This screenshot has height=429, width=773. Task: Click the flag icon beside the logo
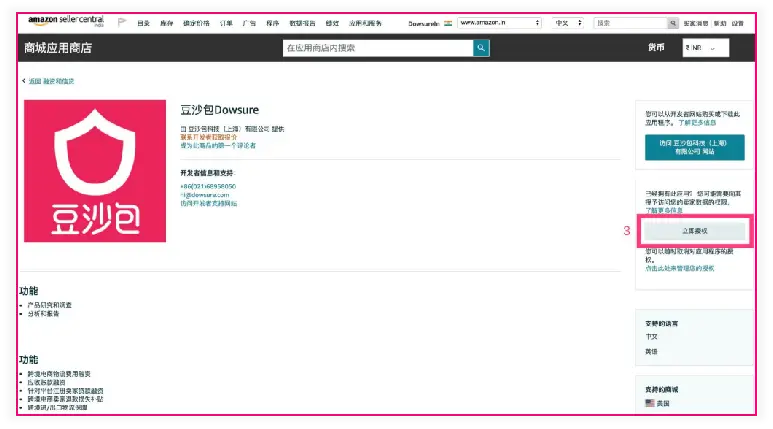(x=122, y=22)
